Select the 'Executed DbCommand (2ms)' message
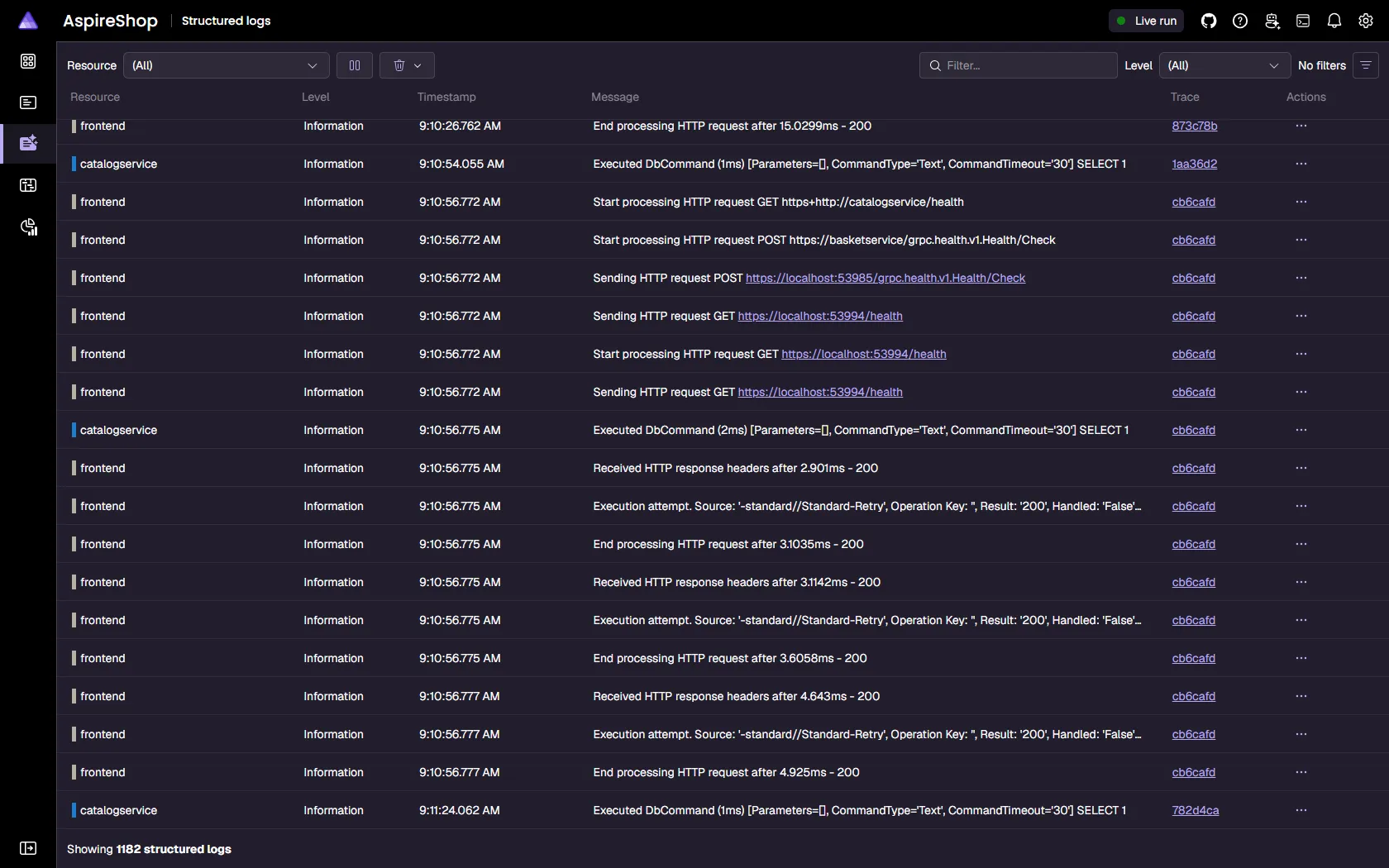This screenshot has width=1389, height=868. click(x=861, y=430)
